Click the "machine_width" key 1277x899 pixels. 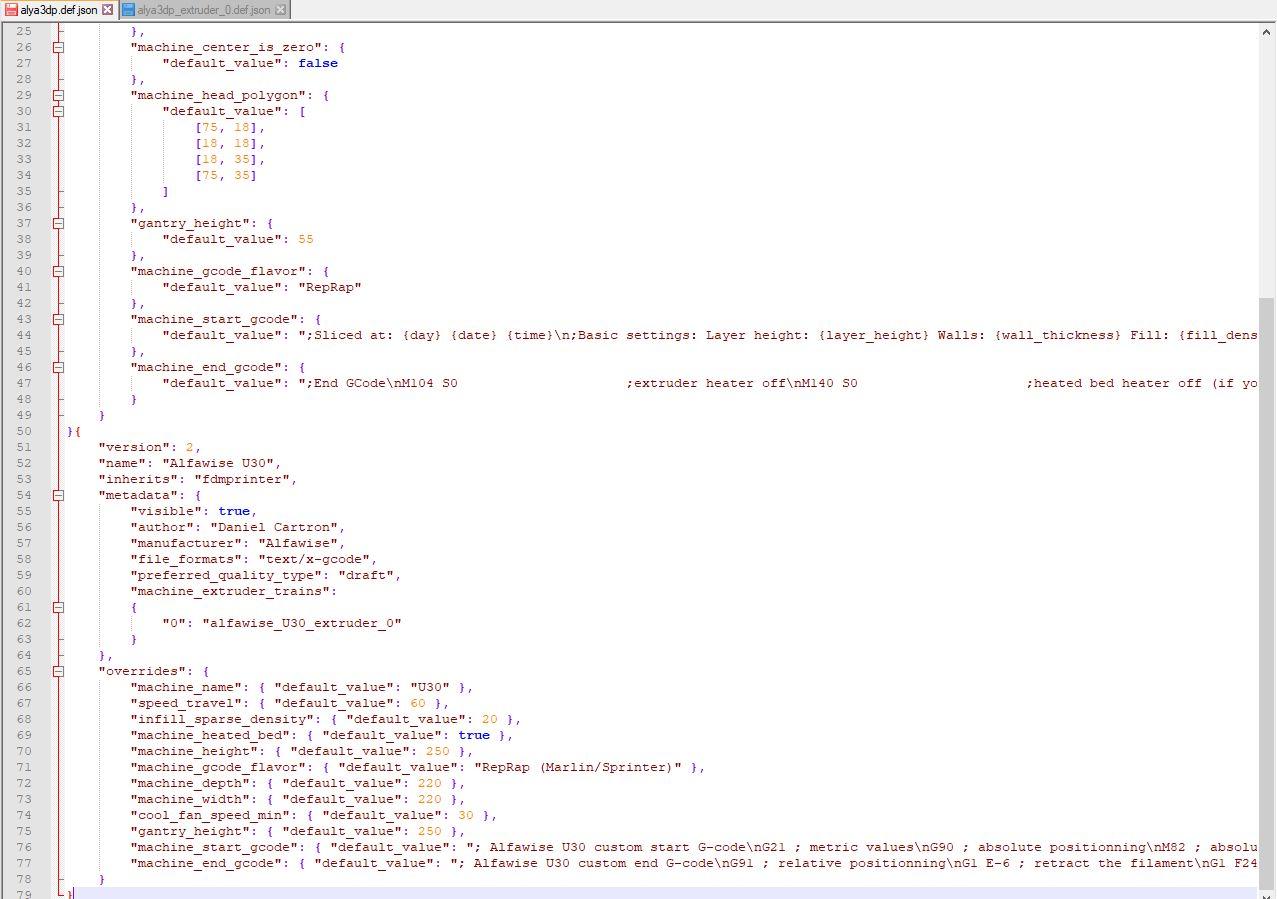point(190,799)
